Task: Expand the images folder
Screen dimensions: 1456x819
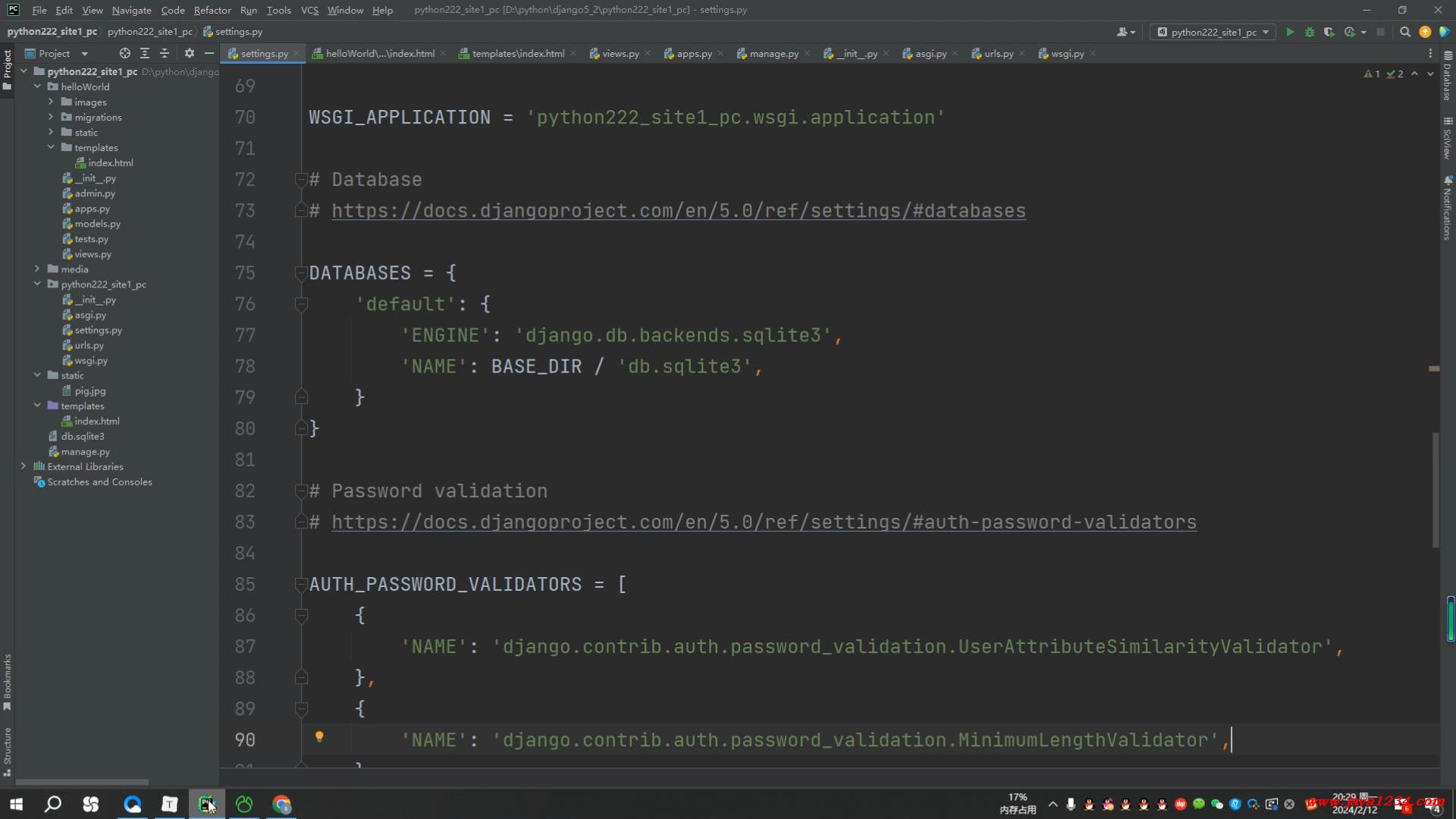Action: (x=51, y=102)
